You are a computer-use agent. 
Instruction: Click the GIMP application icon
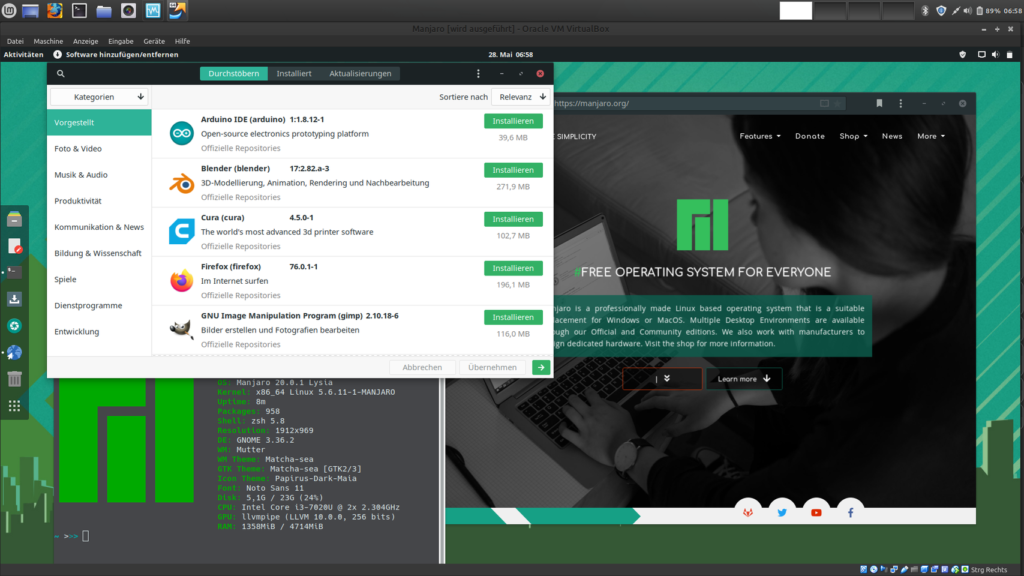coord(181,330)
